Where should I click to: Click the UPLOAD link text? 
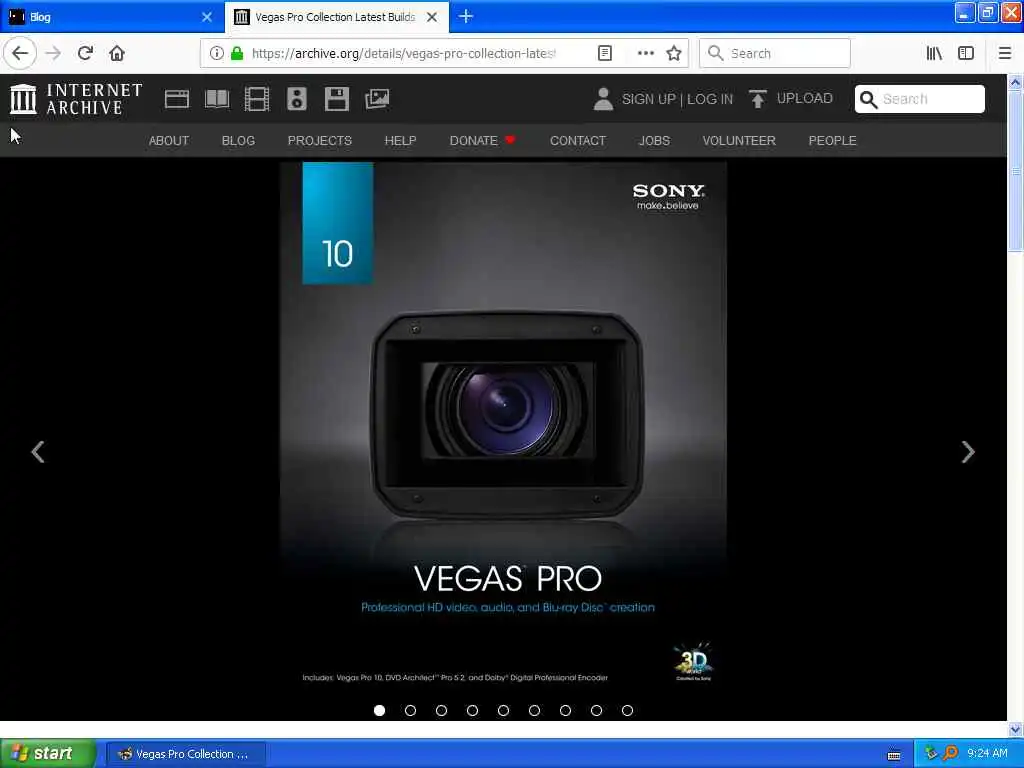coord(805,99)
